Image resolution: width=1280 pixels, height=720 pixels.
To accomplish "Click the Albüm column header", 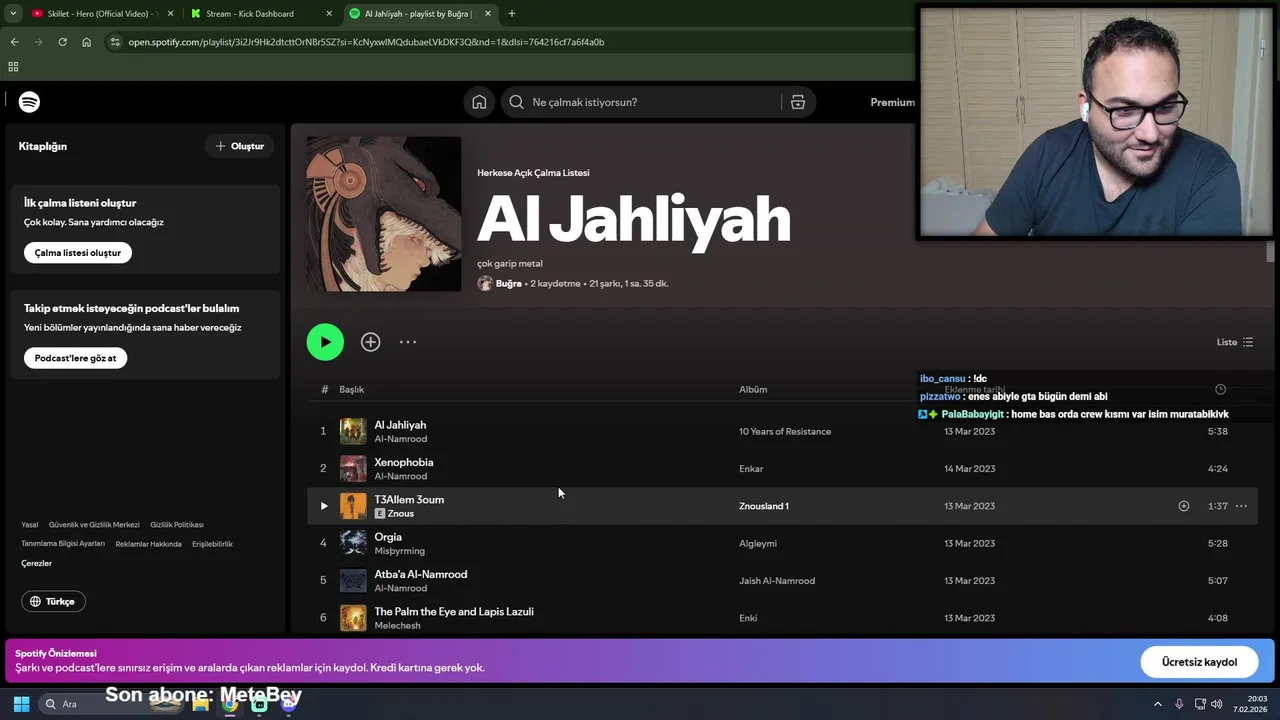I will click(753, 389).
